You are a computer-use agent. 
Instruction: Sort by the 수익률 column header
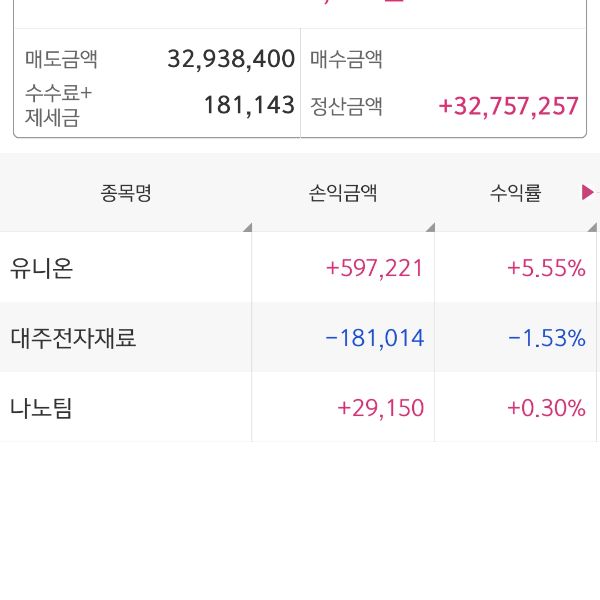click(x=515, y=194)
